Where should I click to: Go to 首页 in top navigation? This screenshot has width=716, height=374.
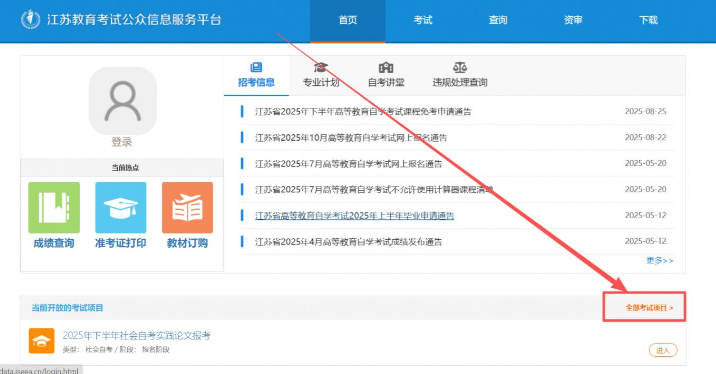pos(347,20)
